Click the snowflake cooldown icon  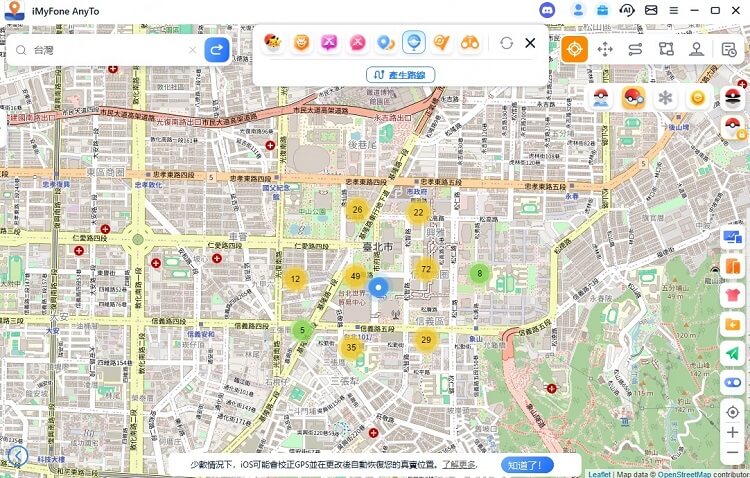(x=665, y=98)
